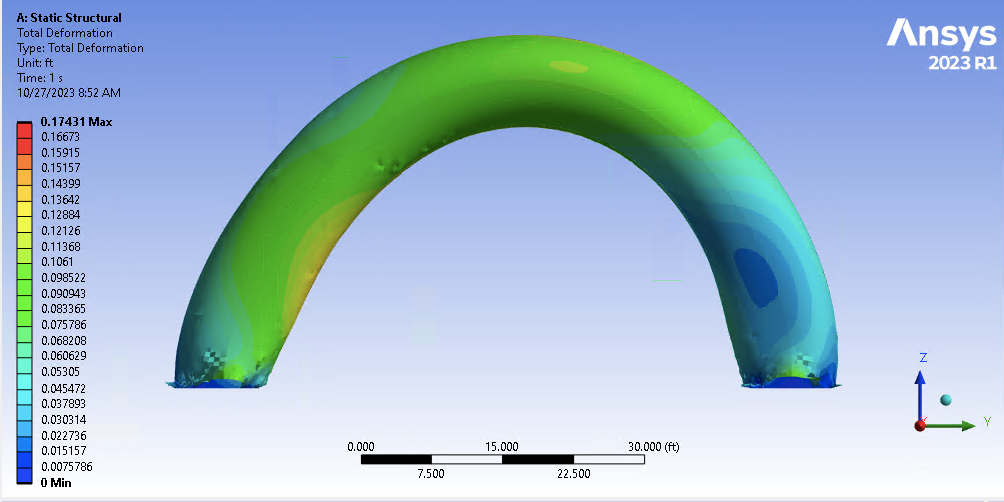Click the '0.05305' legend value
The width and height of the screenshot is (1004, 502).
click(x=60, y=372)
